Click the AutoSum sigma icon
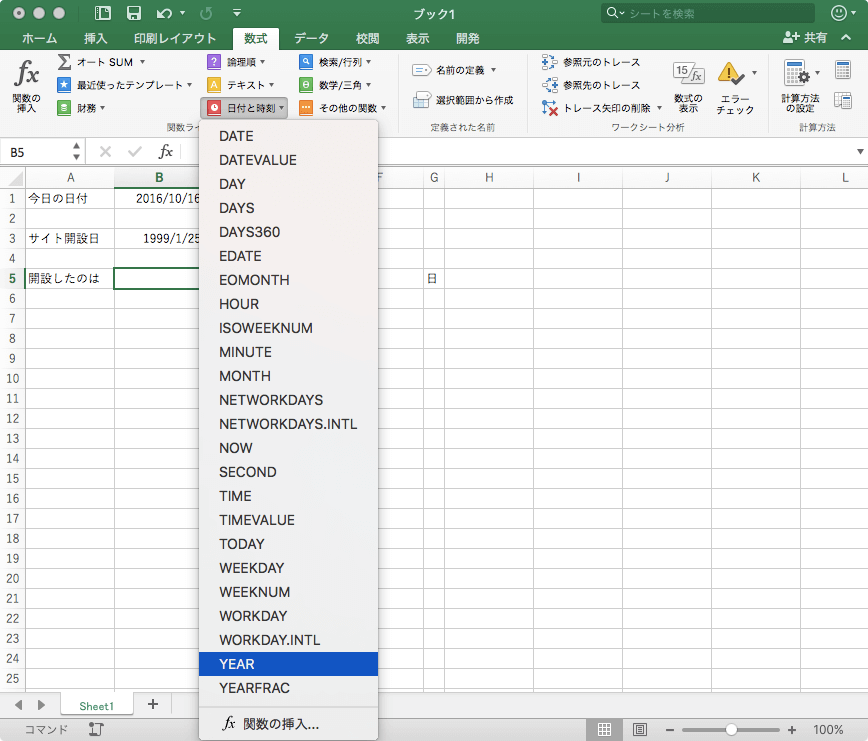The width and height of the screenshot is (868, 741). coord(64,62)
